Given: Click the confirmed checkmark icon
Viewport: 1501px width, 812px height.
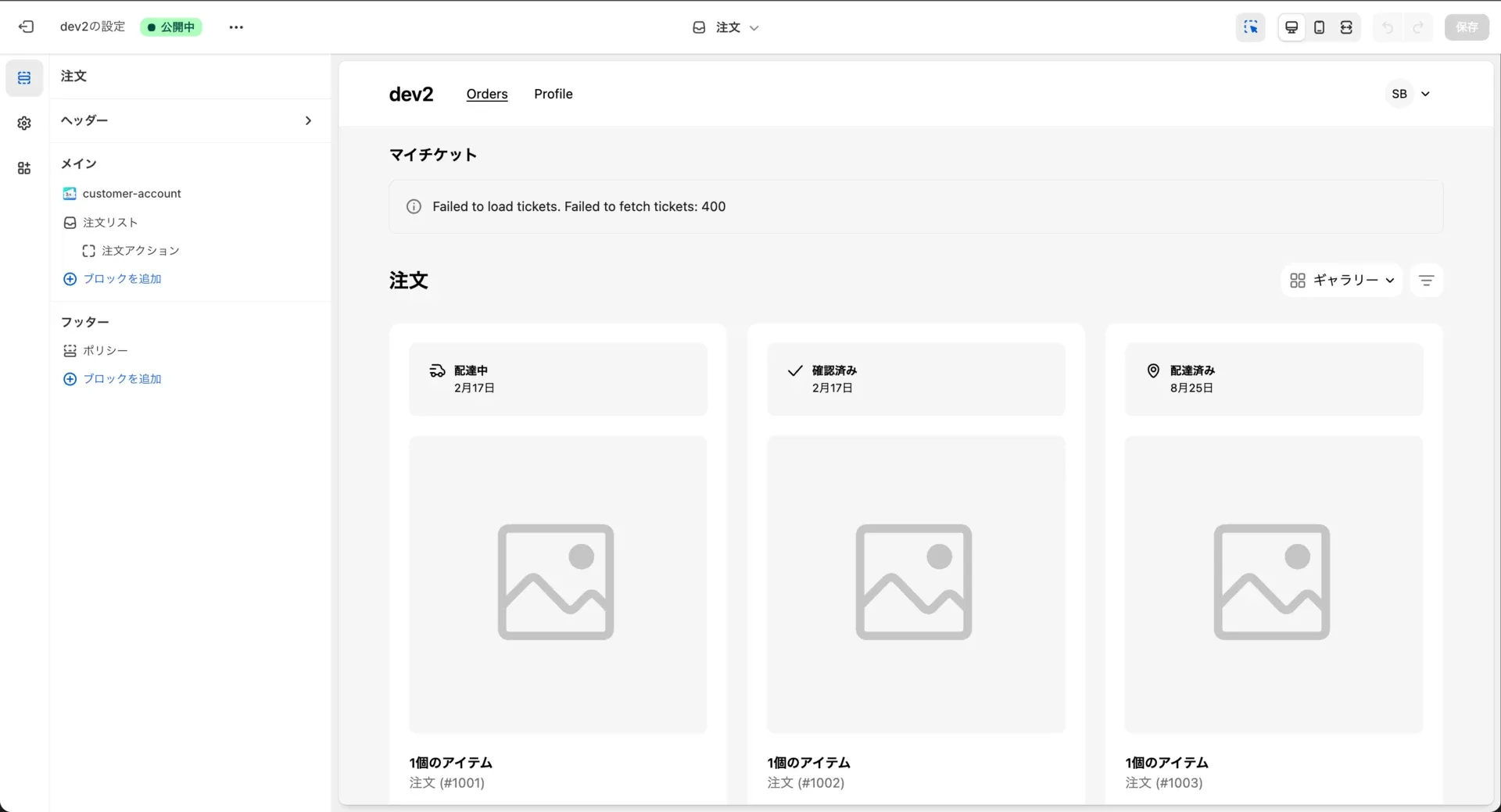Looking at the screenshot, I should coord(795,370).
